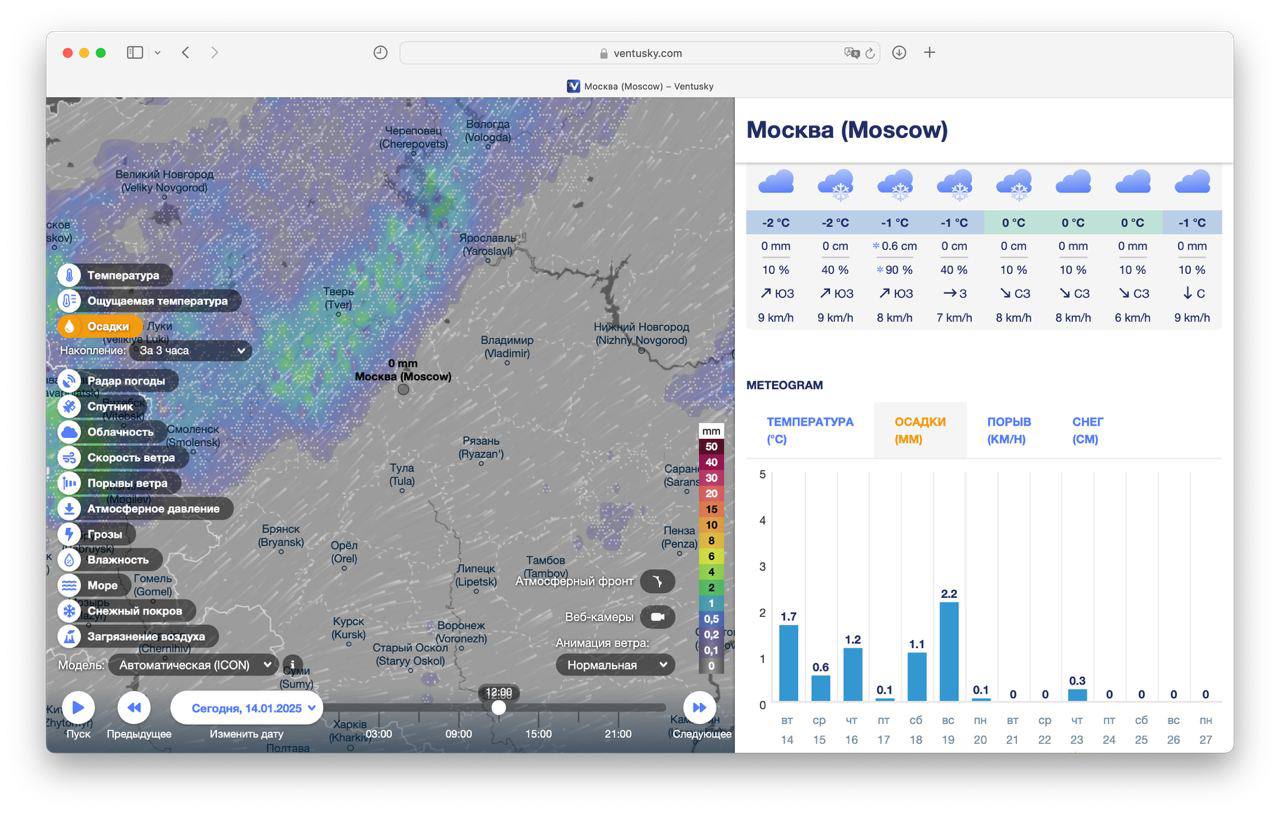The image size is (1280, 814).
Task: Open the Модель Автоматическая (ICON) dropdown
Action: coord(193,665)
